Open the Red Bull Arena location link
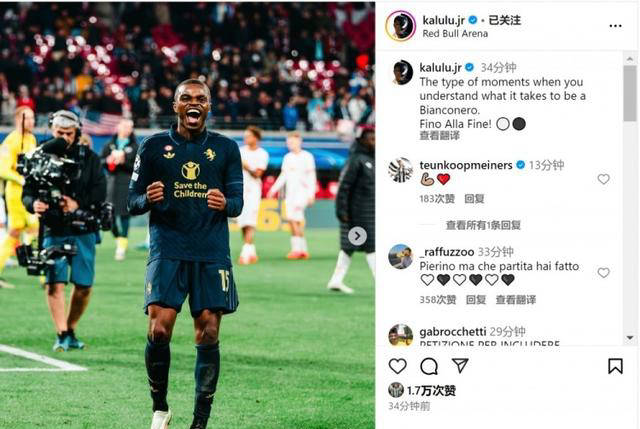 click(x=455, y=33)
